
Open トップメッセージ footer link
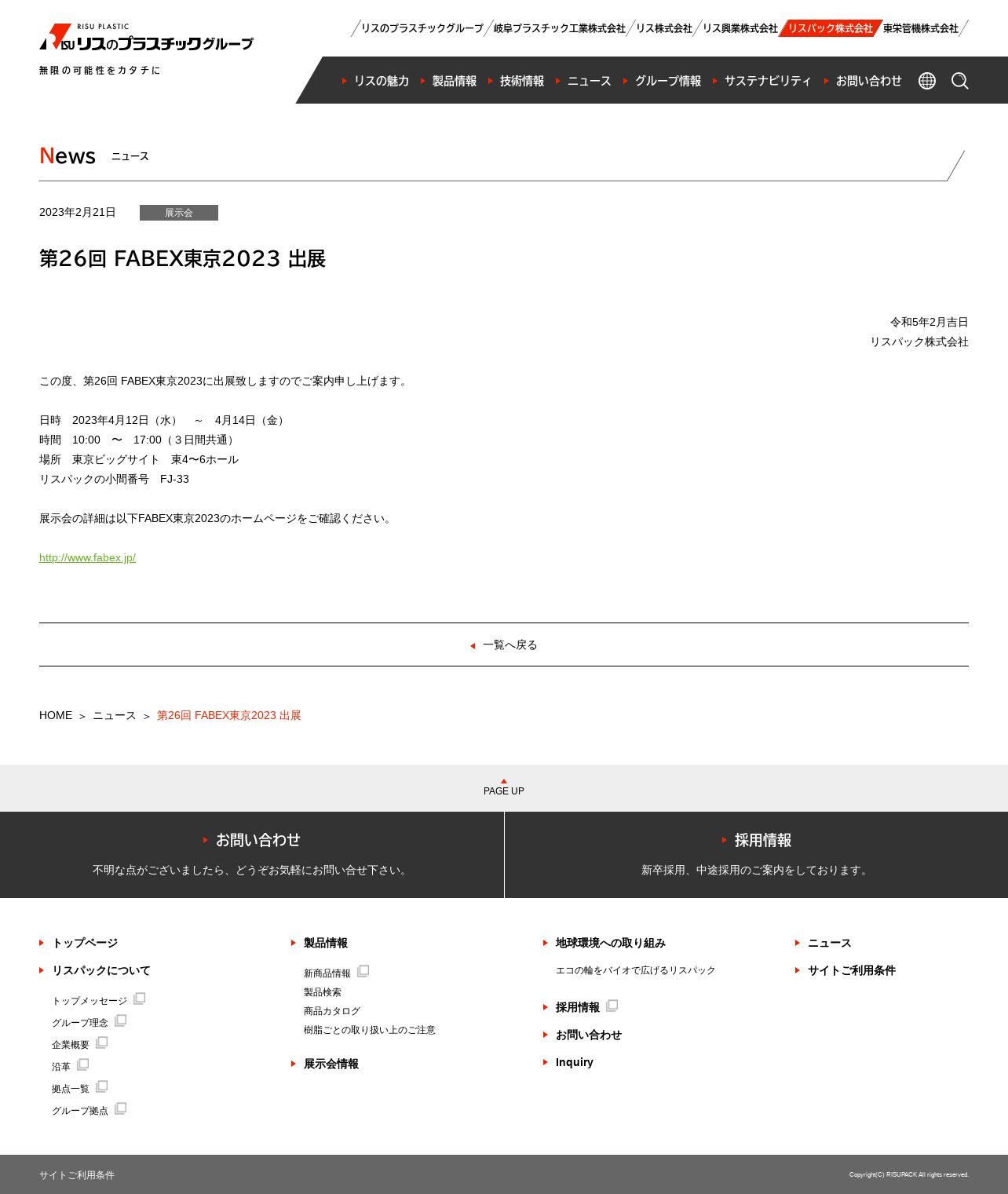click(x=89, y=1001)
